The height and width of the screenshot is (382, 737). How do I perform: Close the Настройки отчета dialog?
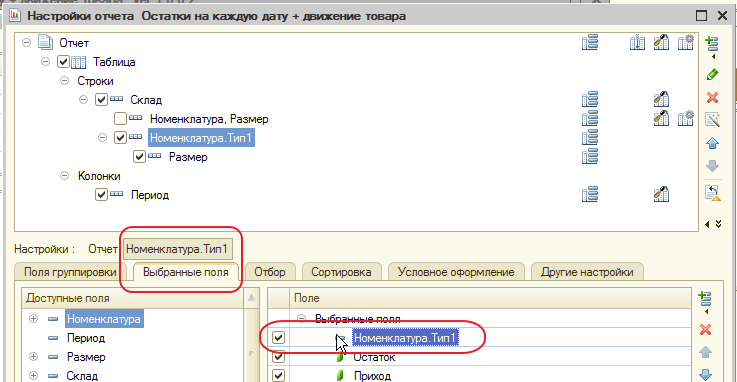click(x=722, y=16)
